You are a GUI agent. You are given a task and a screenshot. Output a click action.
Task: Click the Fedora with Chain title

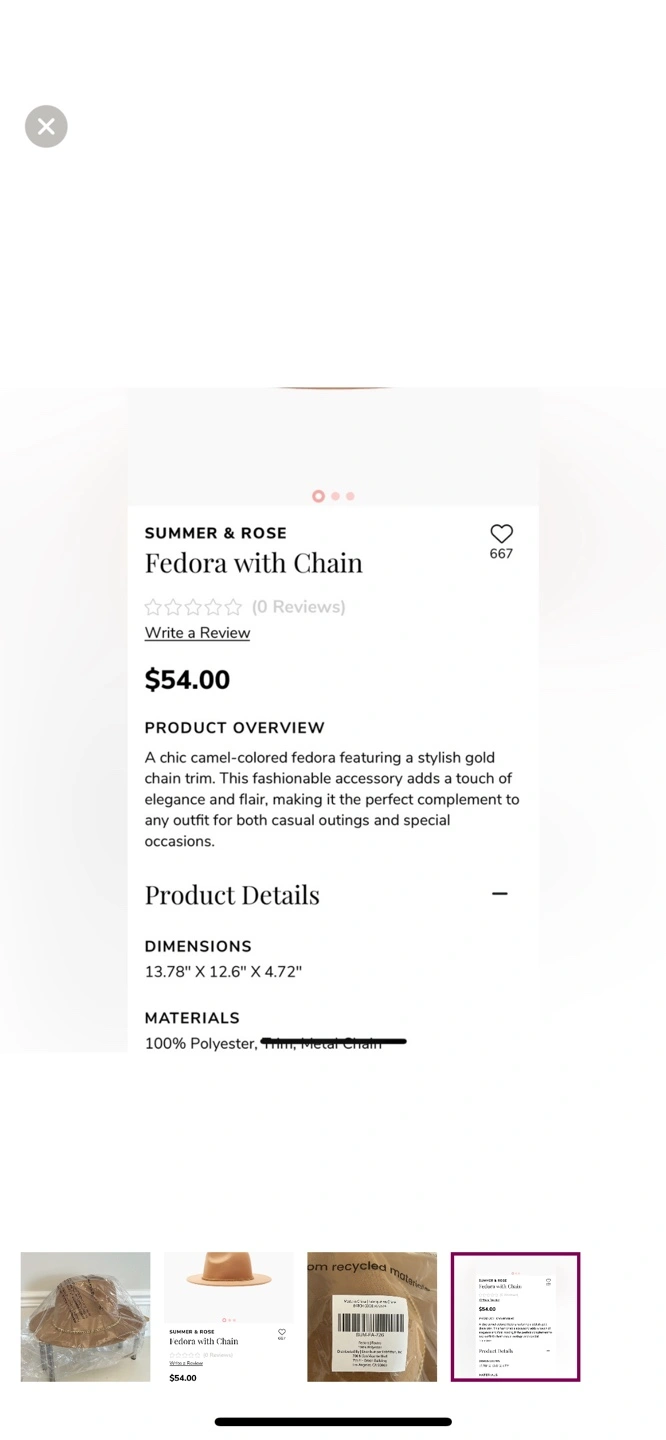pyautogui.click(x=253, y=563)
